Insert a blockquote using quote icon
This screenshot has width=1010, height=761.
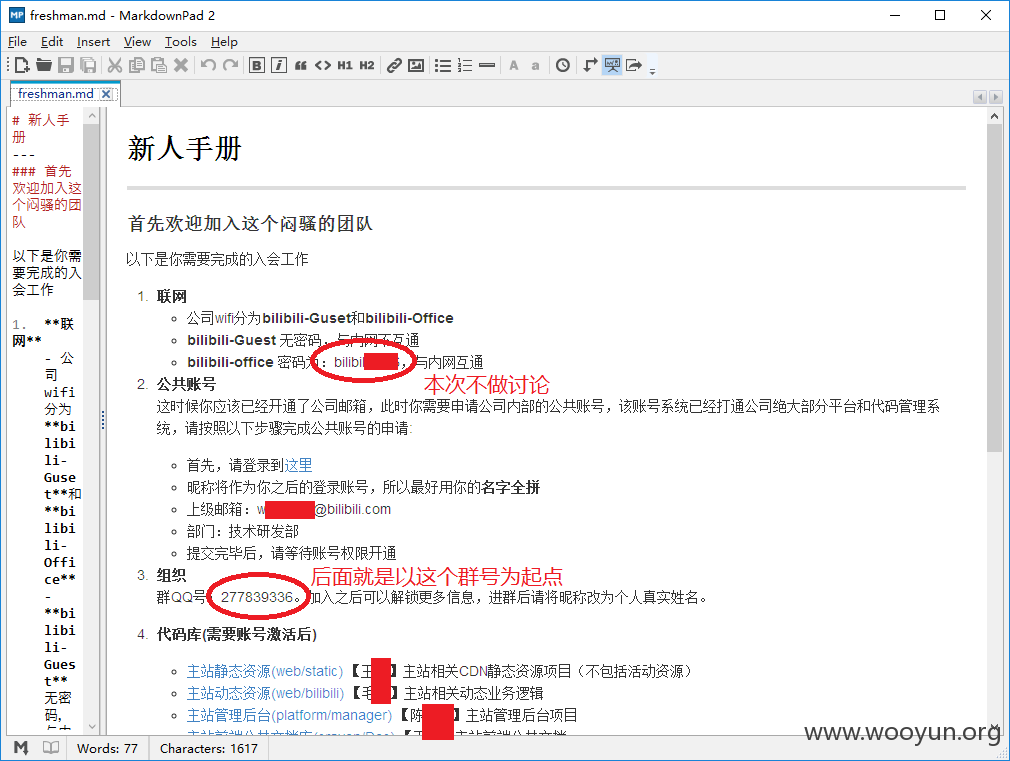[301, 65]
